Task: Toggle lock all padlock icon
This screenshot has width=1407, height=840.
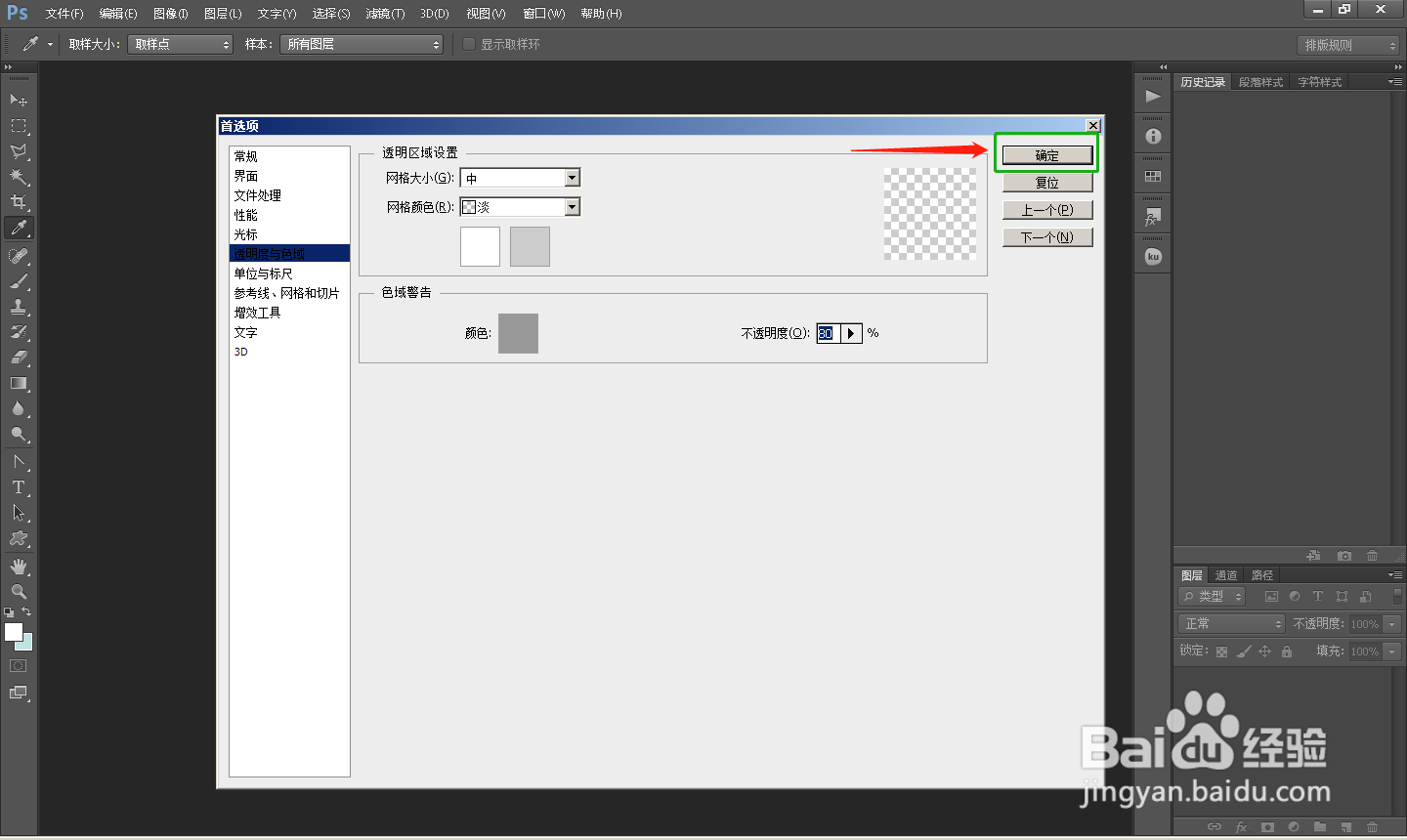Action: click(1287, 651)
